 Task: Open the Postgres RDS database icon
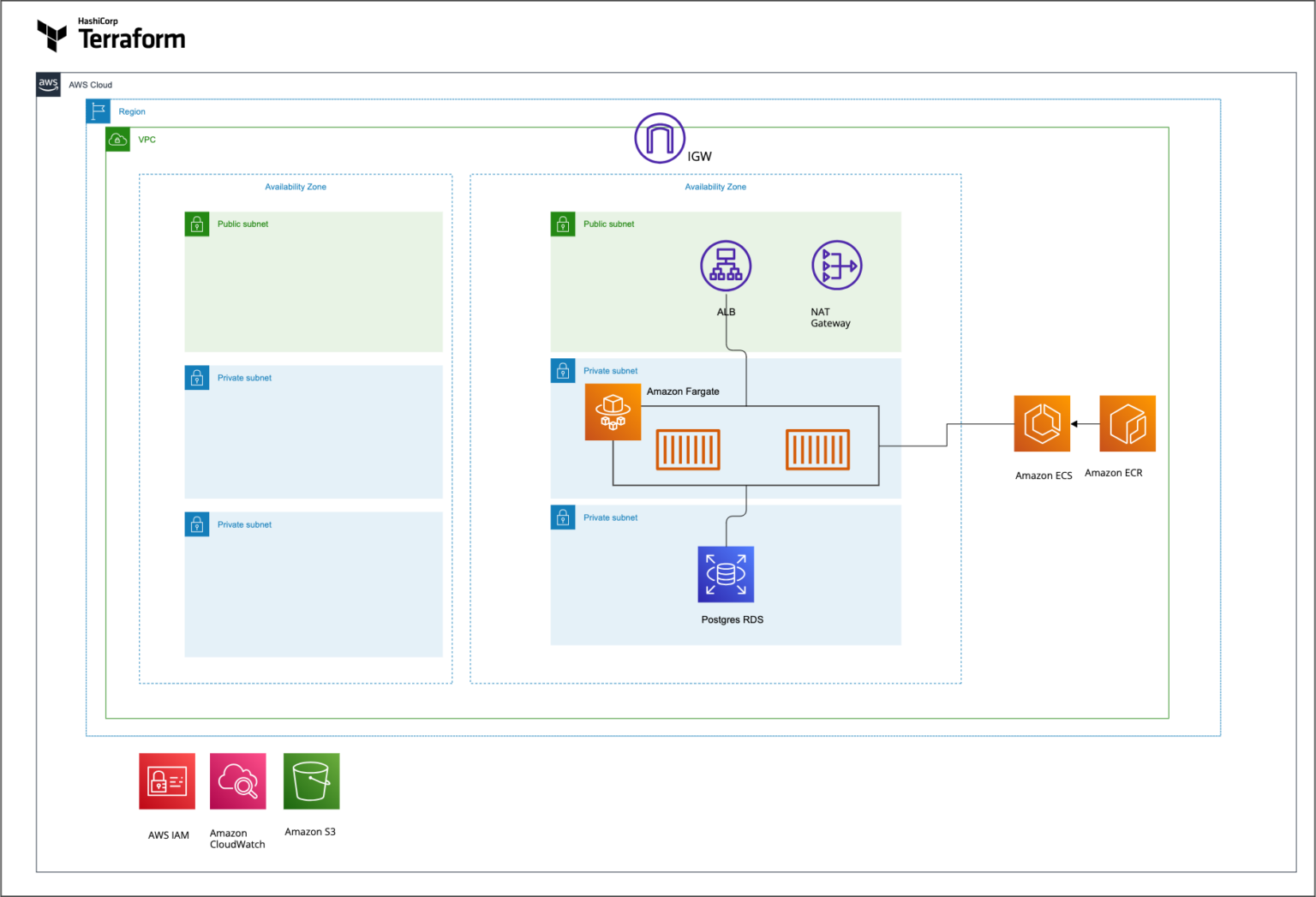(x=726, y=574)
